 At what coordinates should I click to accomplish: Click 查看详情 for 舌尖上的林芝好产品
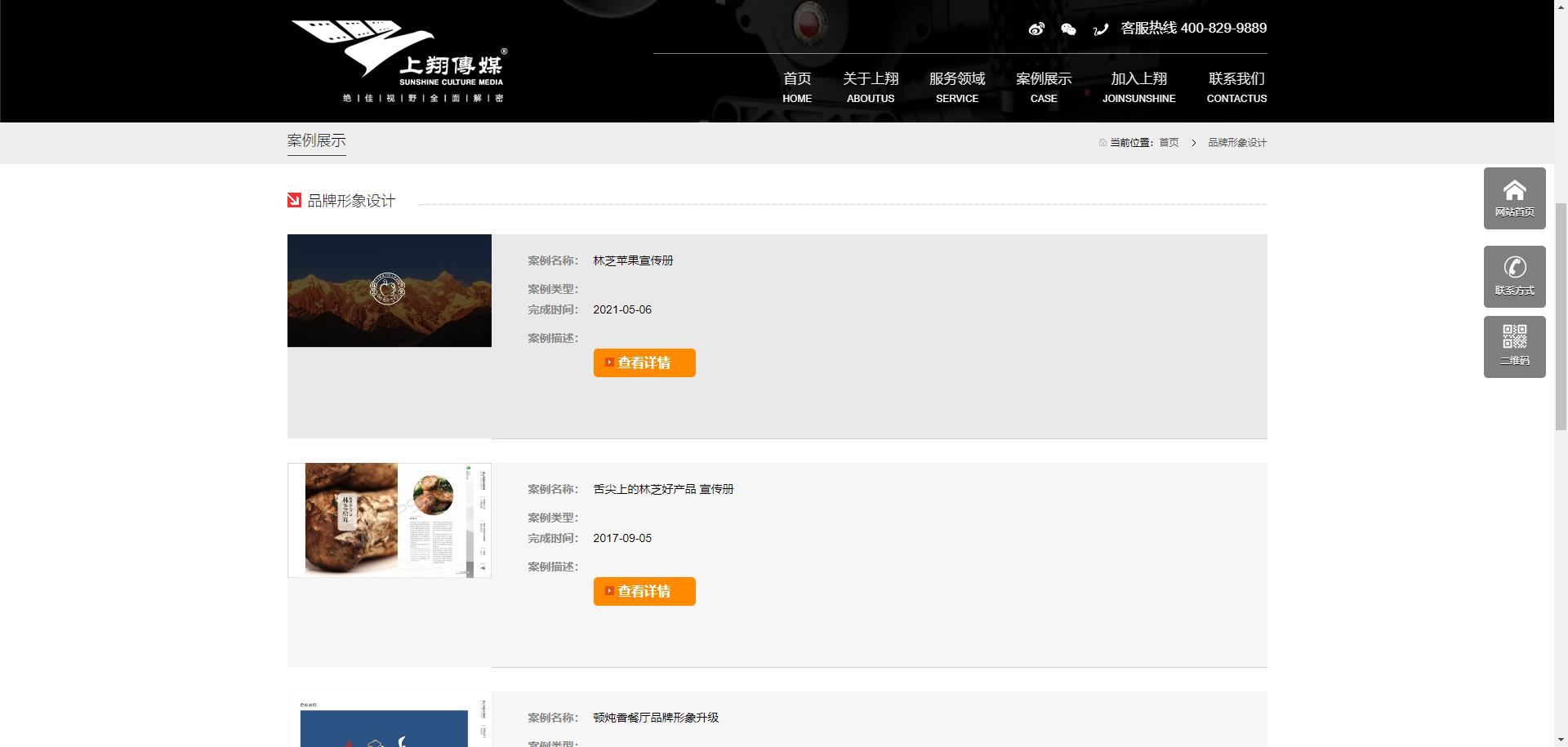click(x=644, y=592)
